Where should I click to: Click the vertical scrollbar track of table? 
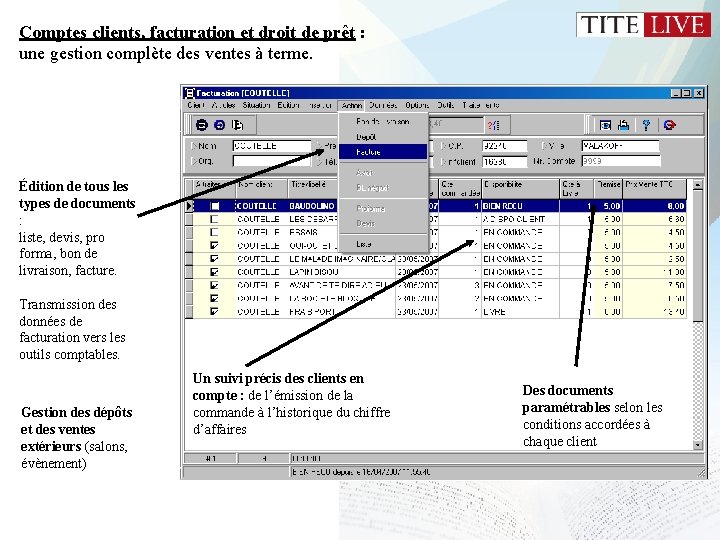tap(698, 381)
